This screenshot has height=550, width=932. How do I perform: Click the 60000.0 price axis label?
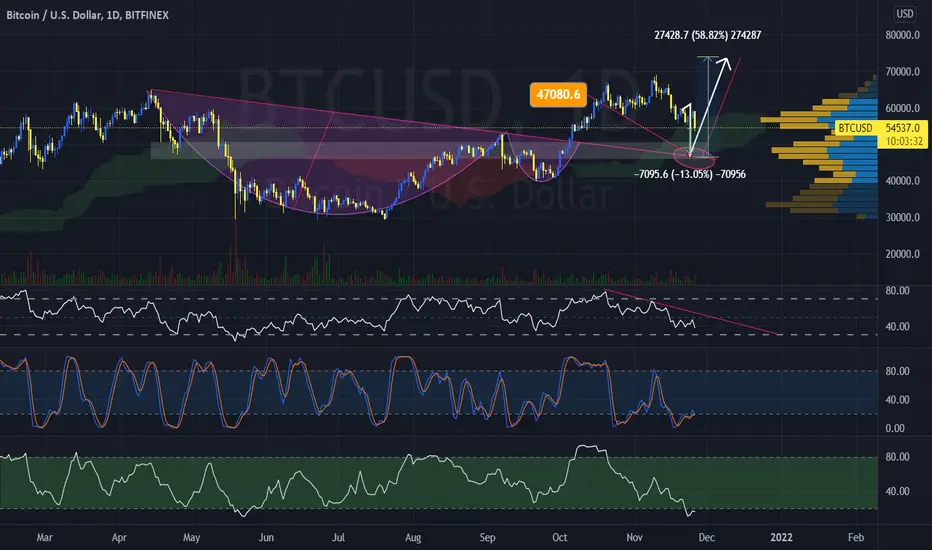[x=902, y=108]
